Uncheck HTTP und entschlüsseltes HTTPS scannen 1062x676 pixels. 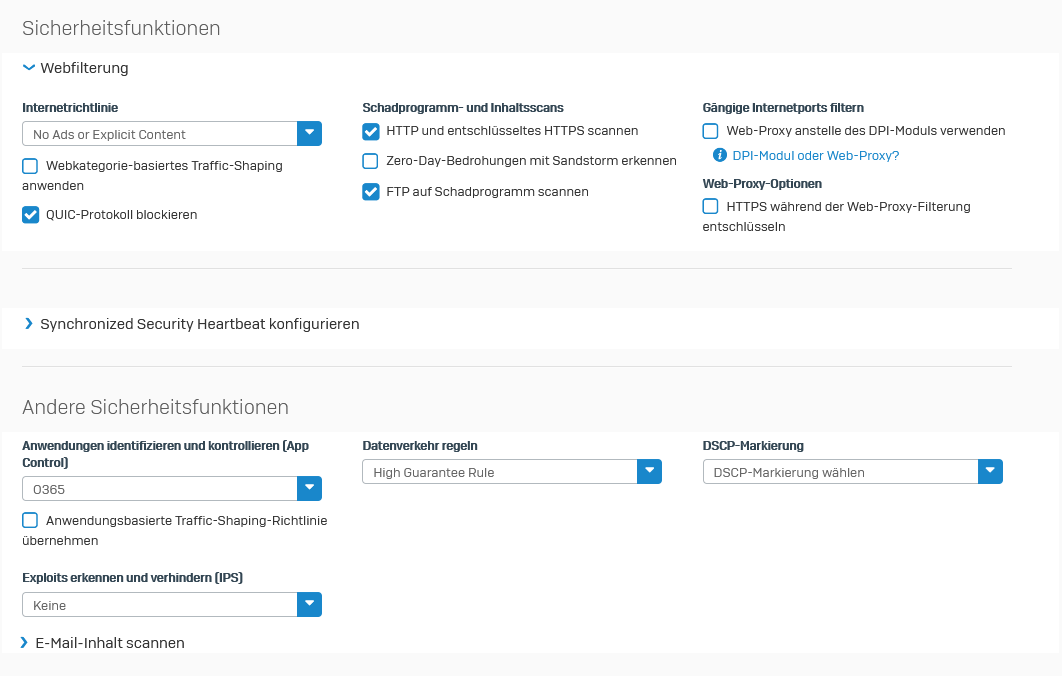(370, 131)
